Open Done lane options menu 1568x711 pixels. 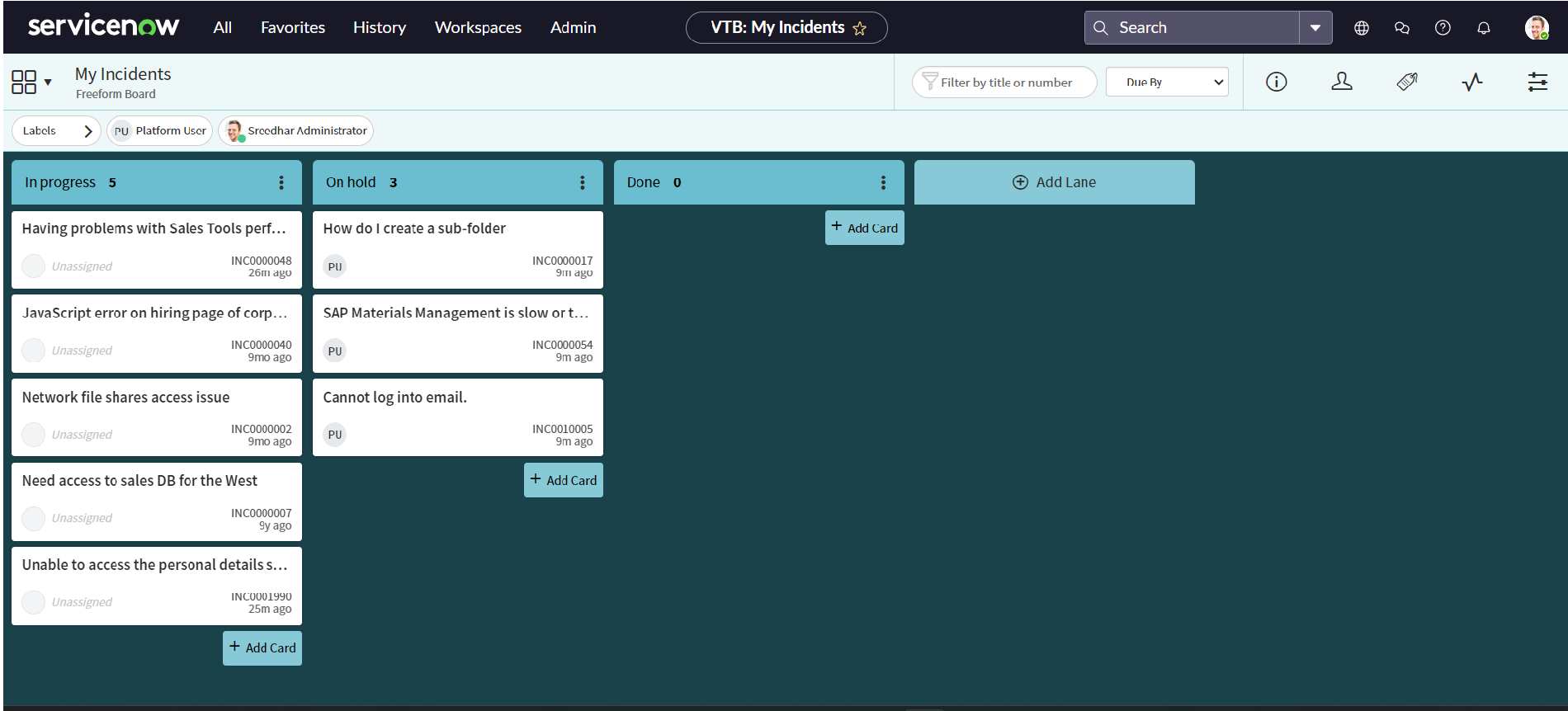click(x=883, y=182)
